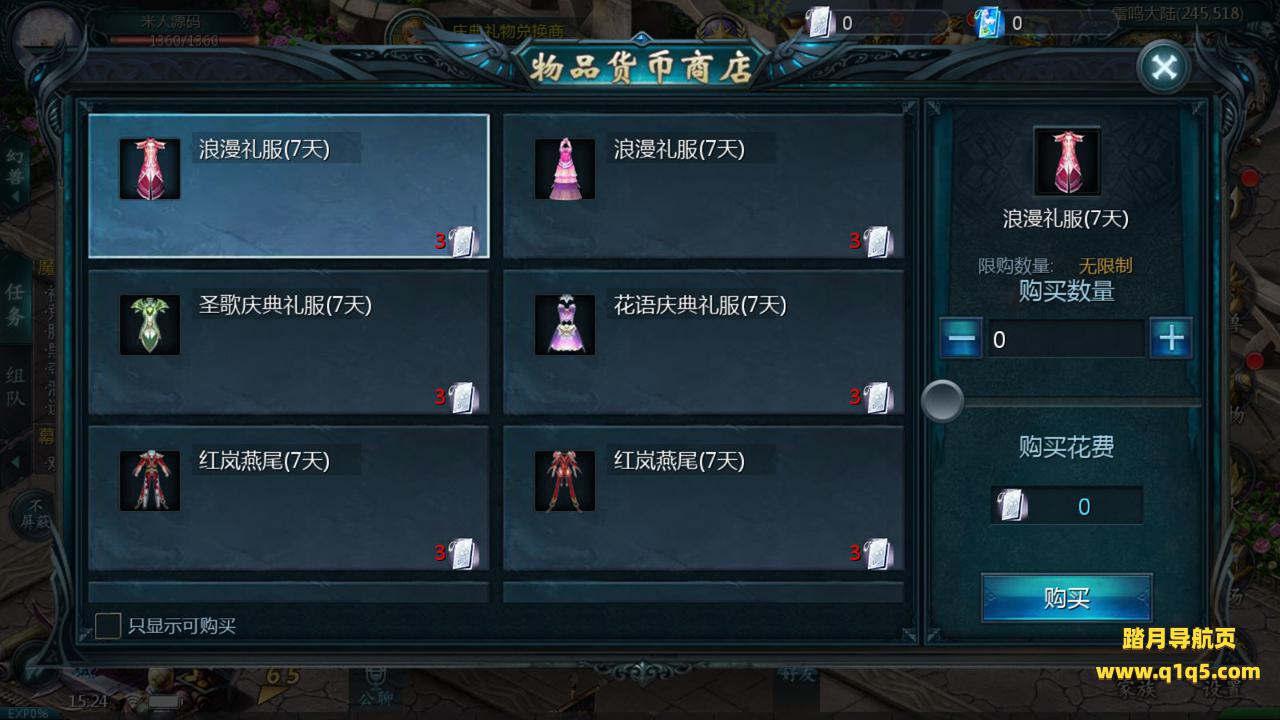Click the 购买数量 quantity input field
The width and height of the screenshot is (1280, 720).
point(1066,340)
